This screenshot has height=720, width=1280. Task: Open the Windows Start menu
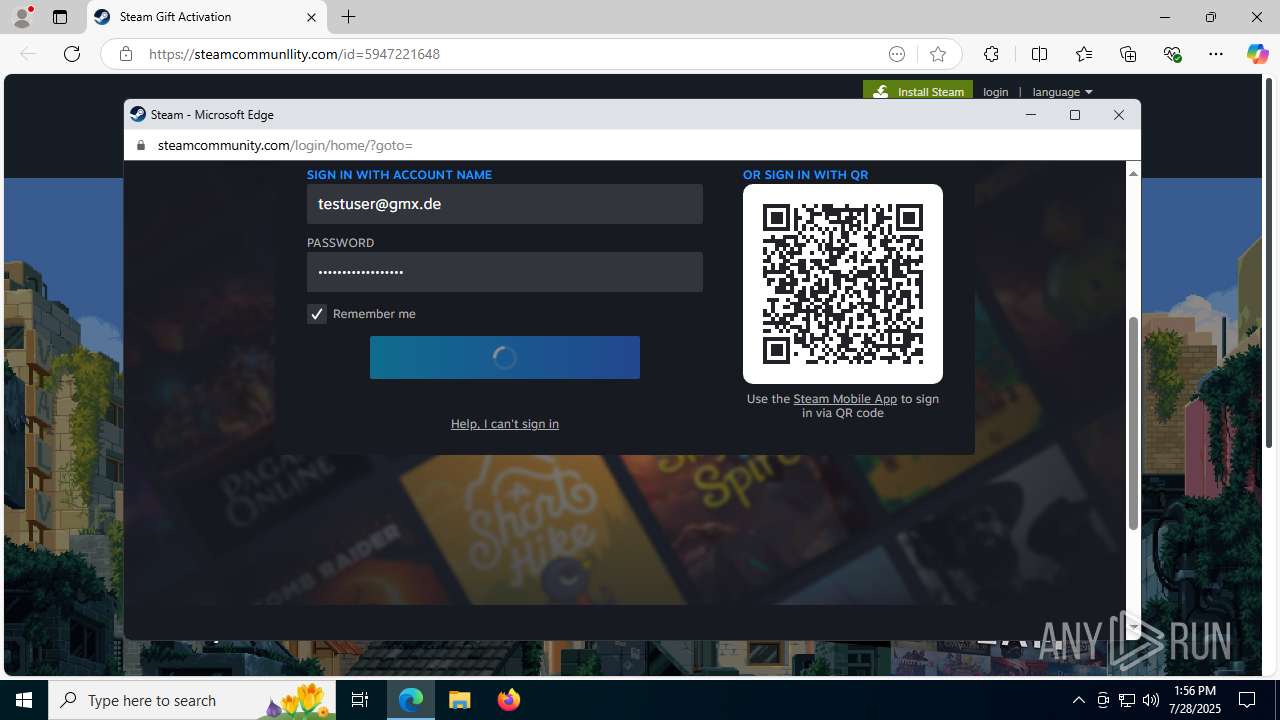24,700
